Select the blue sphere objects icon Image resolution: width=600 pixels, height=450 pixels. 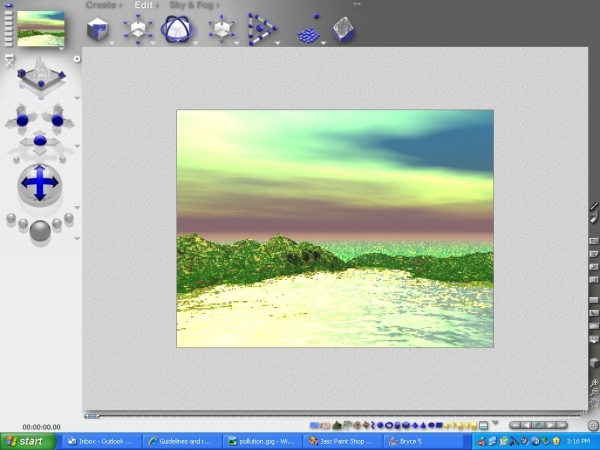point(380,425)
